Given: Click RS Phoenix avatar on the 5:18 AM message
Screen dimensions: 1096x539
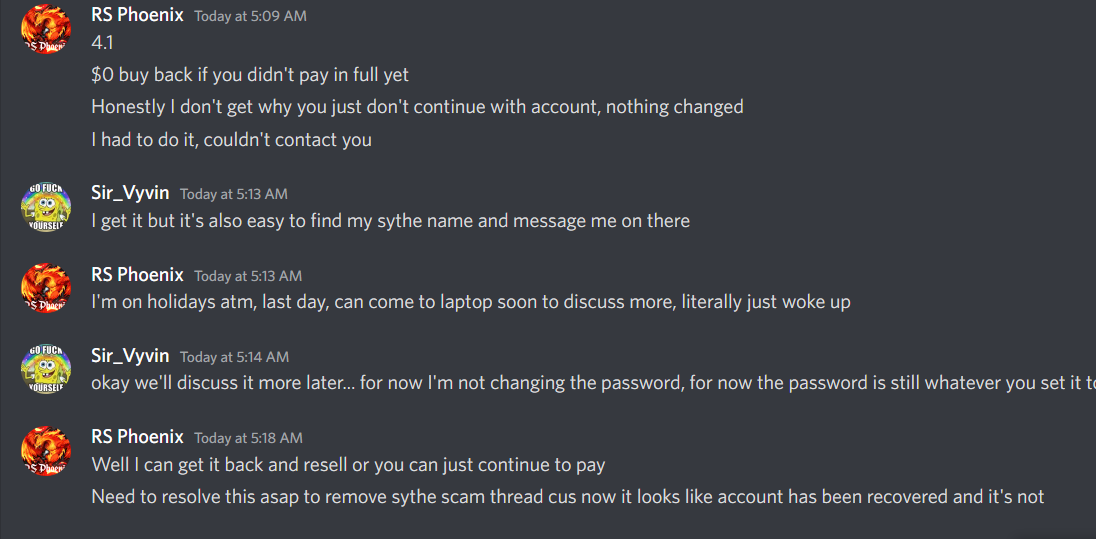Looking at the screenshot, I should [x=46, y=450].
